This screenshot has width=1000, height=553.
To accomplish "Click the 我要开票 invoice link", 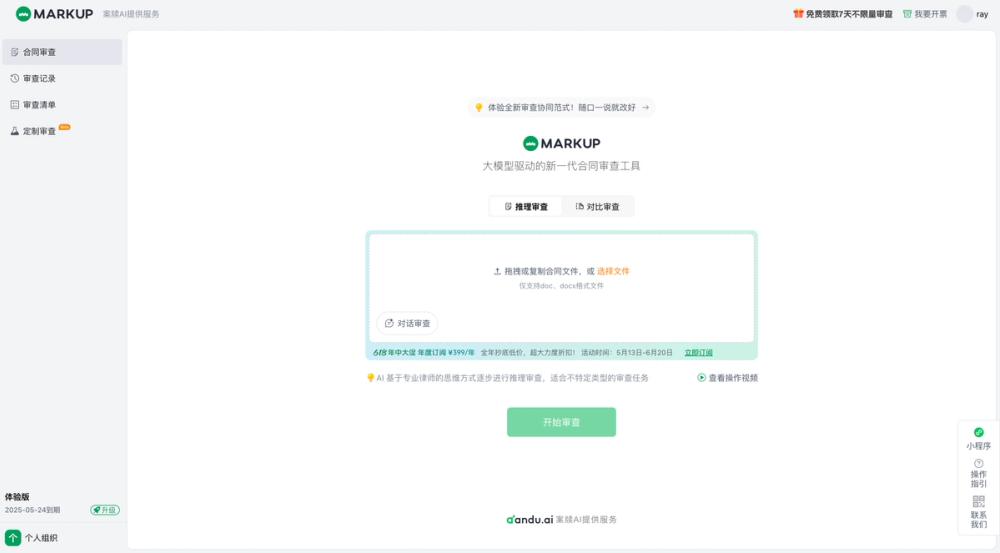I will click(925, 14).
